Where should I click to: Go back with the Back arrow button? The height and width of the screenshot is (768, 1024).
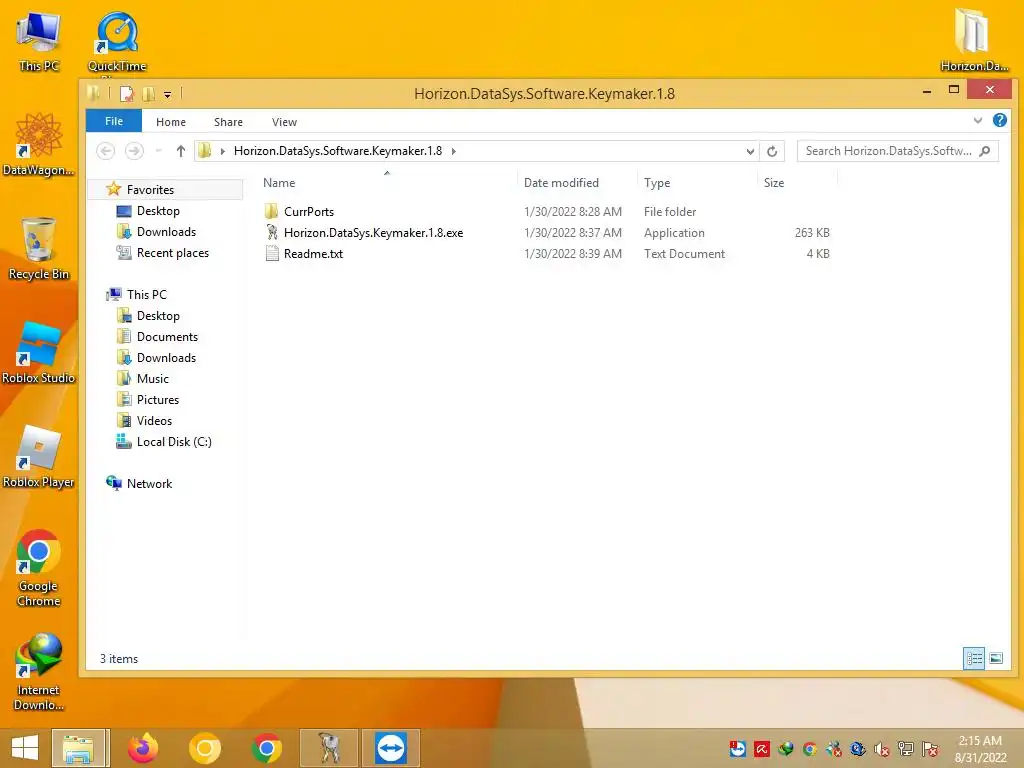(105, 151)
